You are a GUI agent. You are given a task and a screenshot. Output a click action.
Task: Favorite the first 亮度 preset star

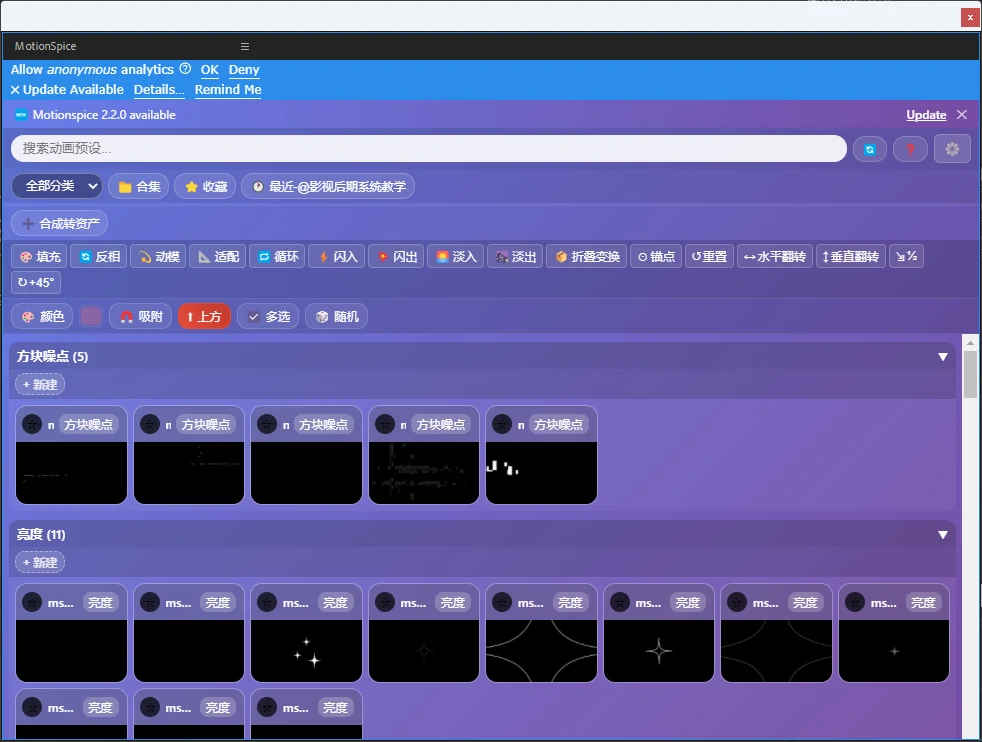click(x=32, y=602)
